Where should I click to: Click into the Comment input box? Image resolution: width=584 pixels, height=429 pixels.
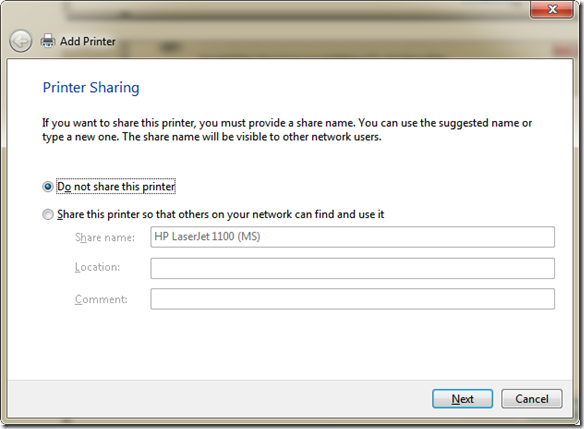pyautogui.click(x=352, y=299)
